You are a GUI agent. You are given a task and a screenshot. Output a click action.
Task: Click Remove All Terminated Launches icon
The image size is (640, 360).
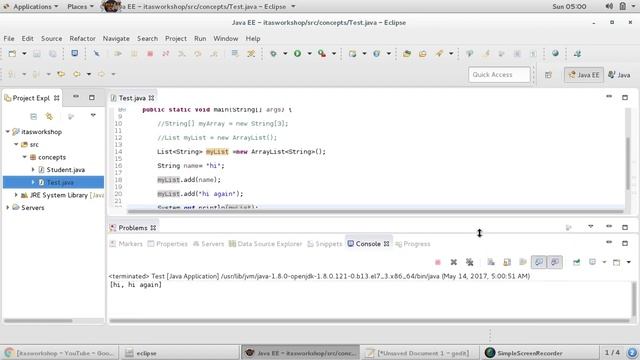tap(470, 262)
